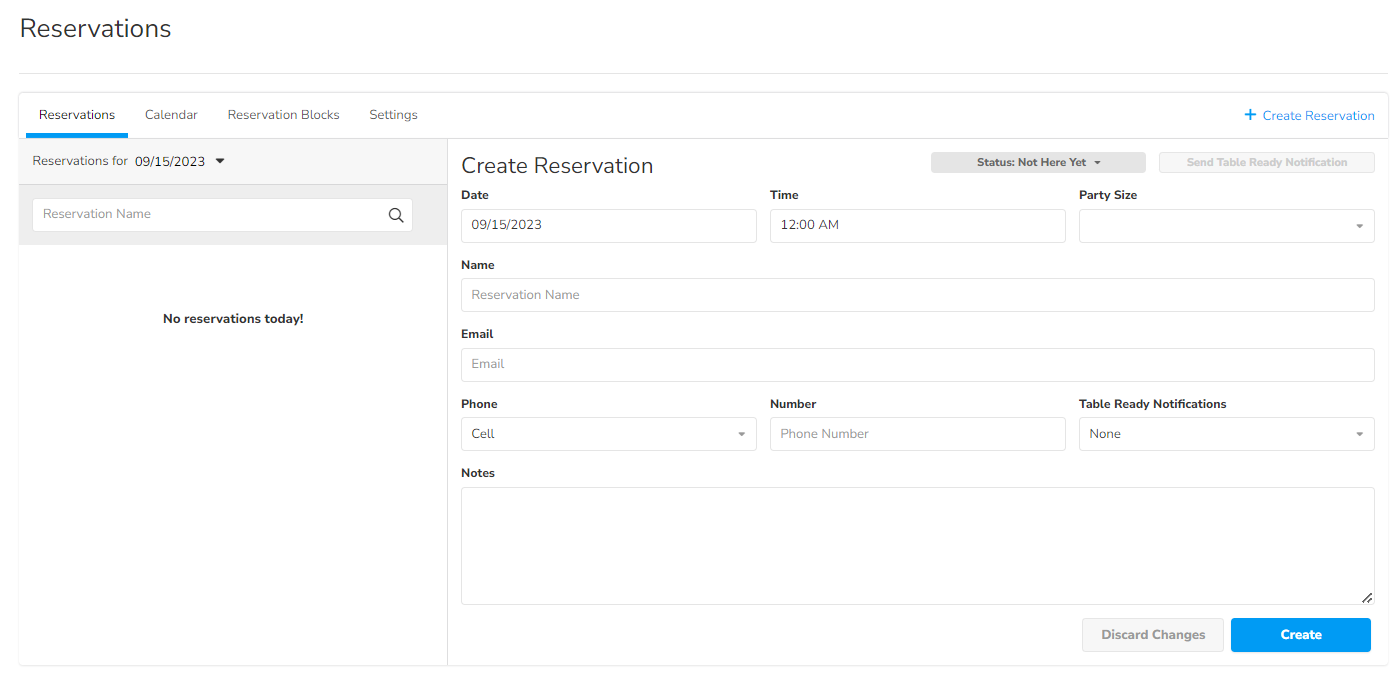1395x679 pixels.
Task: Open the Reservation Blocks tab
Action: tap(283, 115)
